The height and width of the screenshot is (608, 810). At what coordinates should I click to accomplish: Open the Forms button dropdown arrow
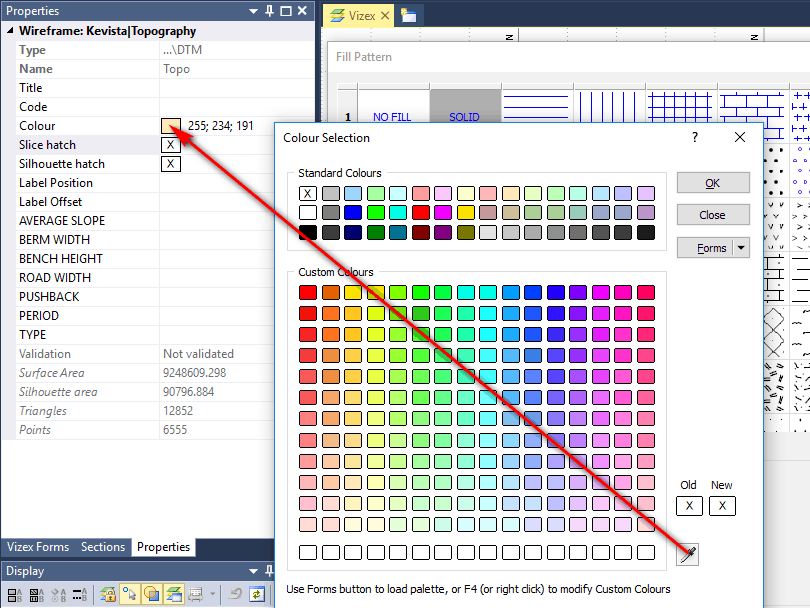(x=741, y=248)
